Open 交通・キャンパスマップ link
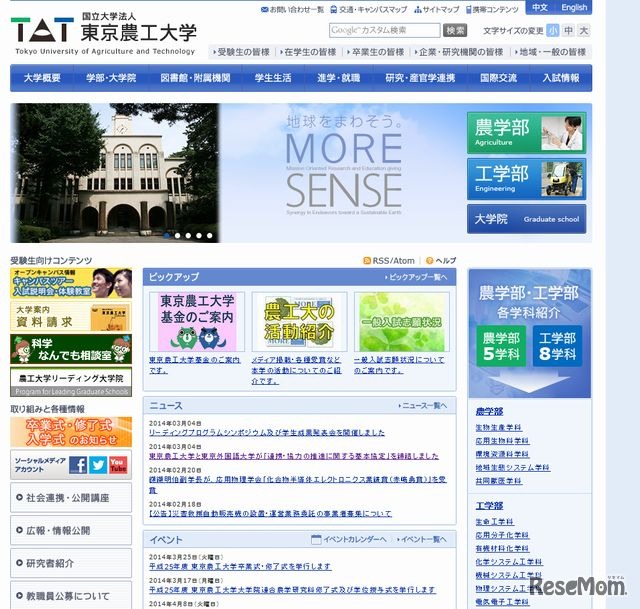This screenshot has height=609, width=640. (369, 9)
